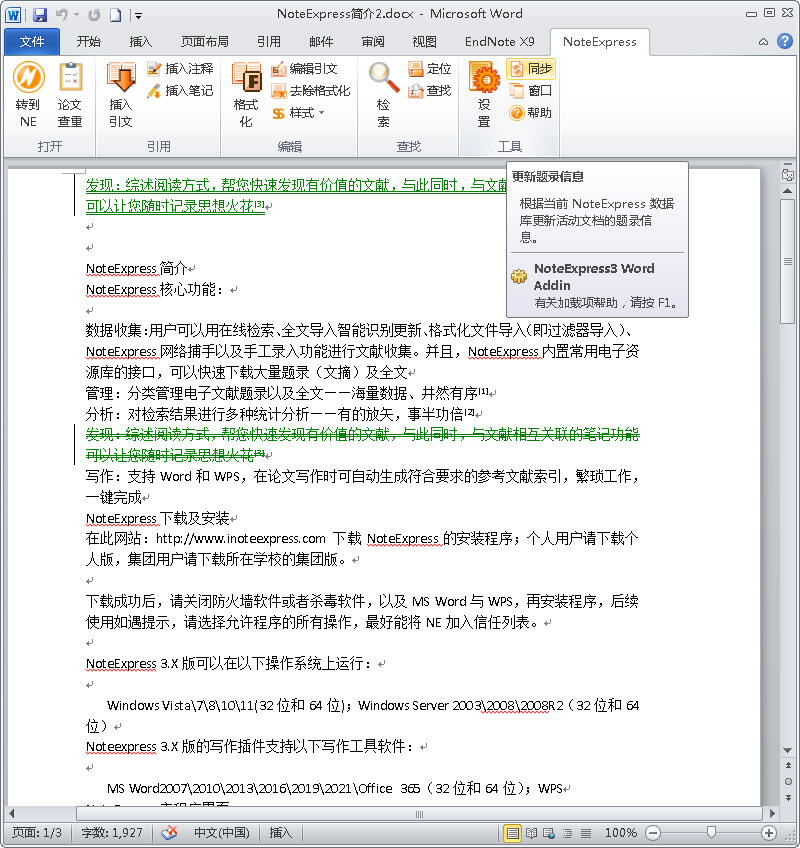Click the zoom in plus button
Image resolution: width=800 pixels, height=848 pixels.
click(769, 833)
